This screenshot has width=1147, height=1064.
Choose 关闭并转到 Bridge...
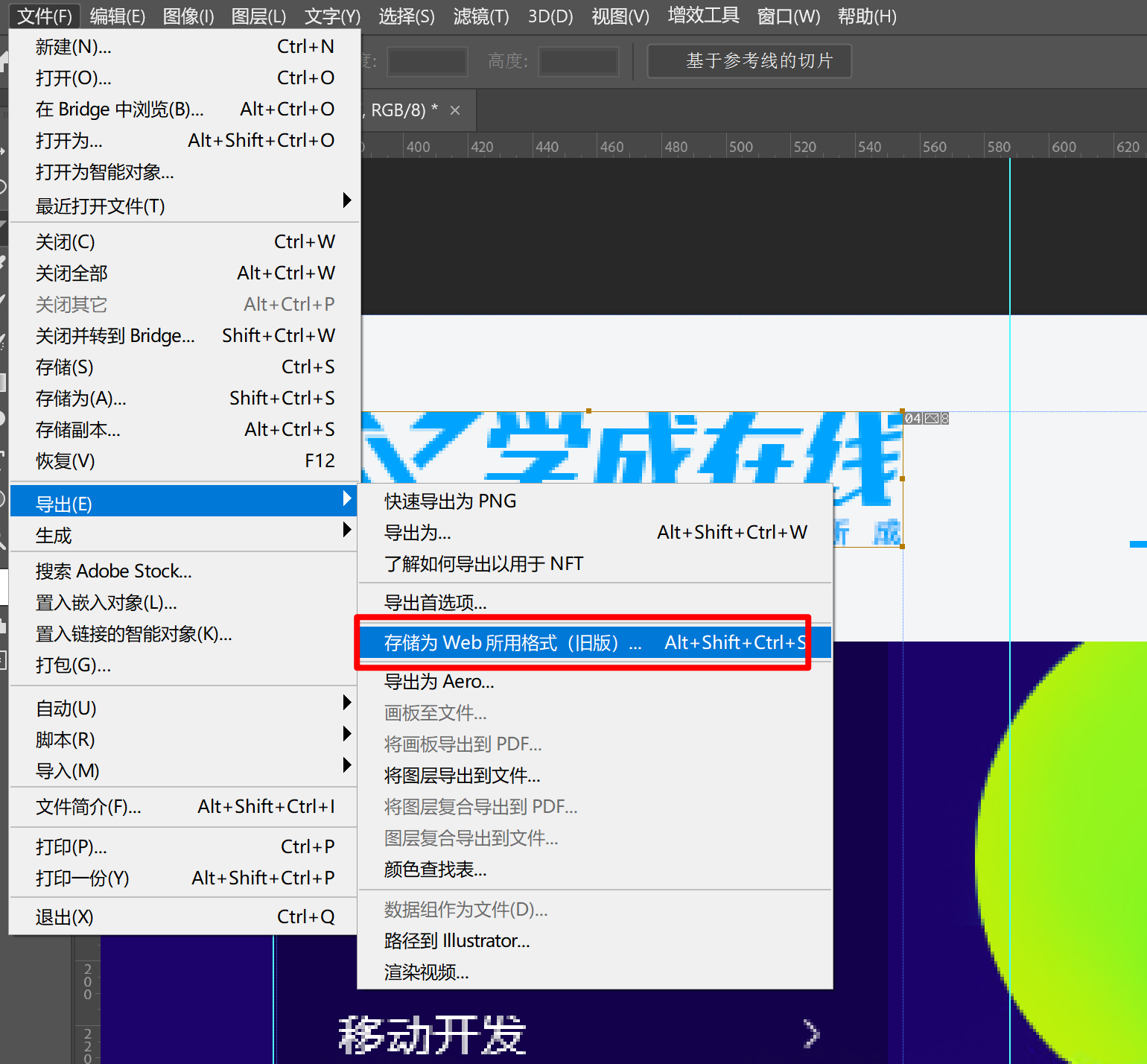(185, 336)
